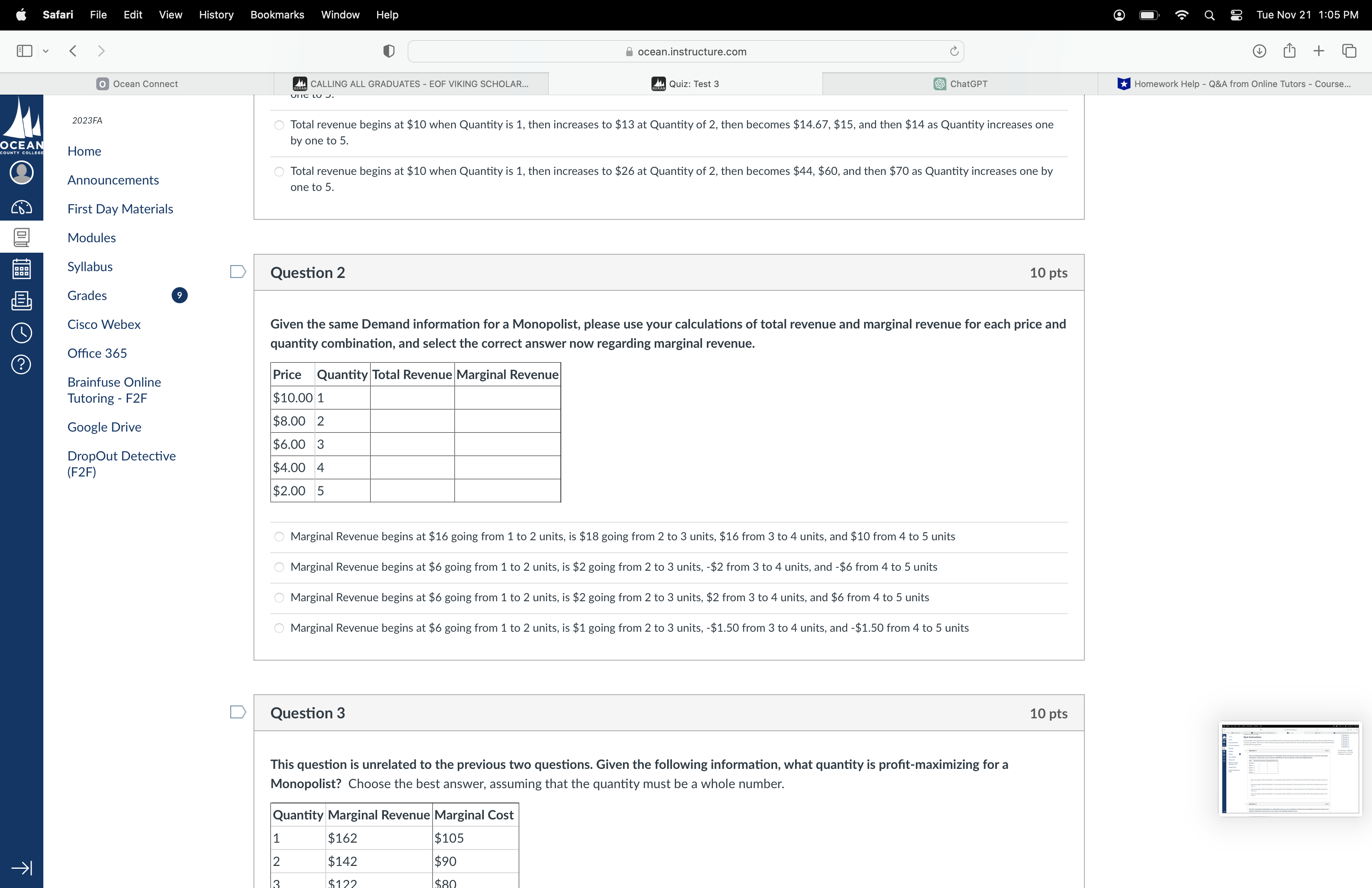Screen dimensions: 1372x888
Task: Choose the total revenue option ending at $70
Action: click(x=279, y=171)
